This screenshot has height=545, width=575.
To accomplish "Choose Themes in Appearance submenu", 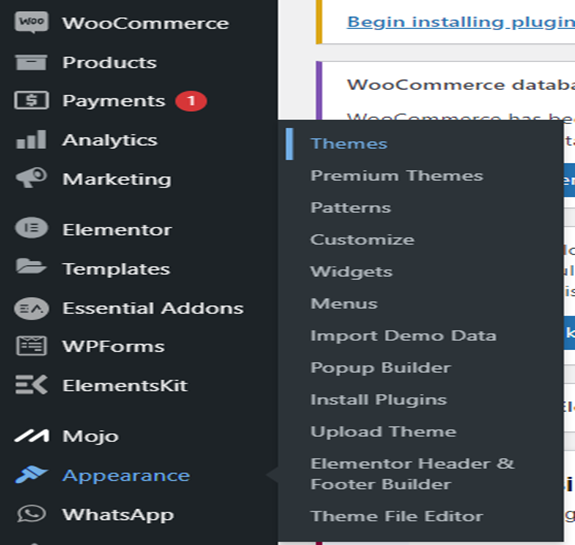I will pos(349,143).
